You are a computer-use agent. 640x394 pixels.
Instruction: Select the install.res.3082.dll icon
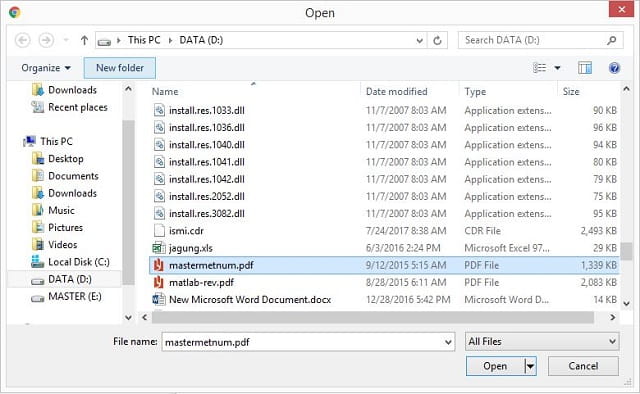[x=159, y=214]
